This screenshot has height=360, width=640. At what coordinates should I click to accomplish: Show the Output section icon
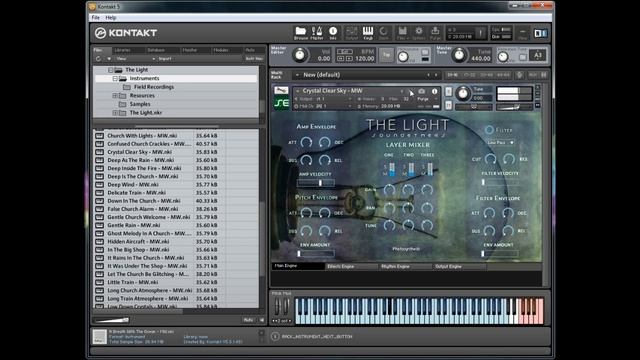(351, 33)
